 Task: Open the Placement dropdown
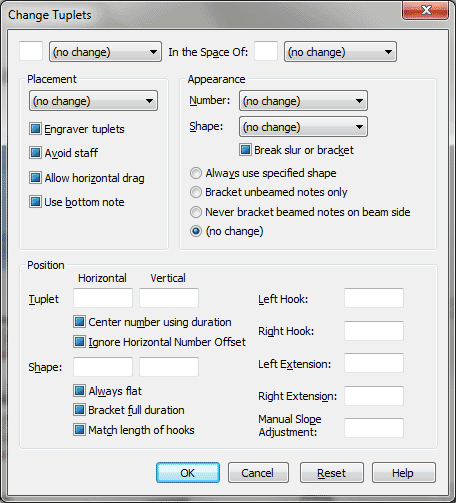(93, 101)
